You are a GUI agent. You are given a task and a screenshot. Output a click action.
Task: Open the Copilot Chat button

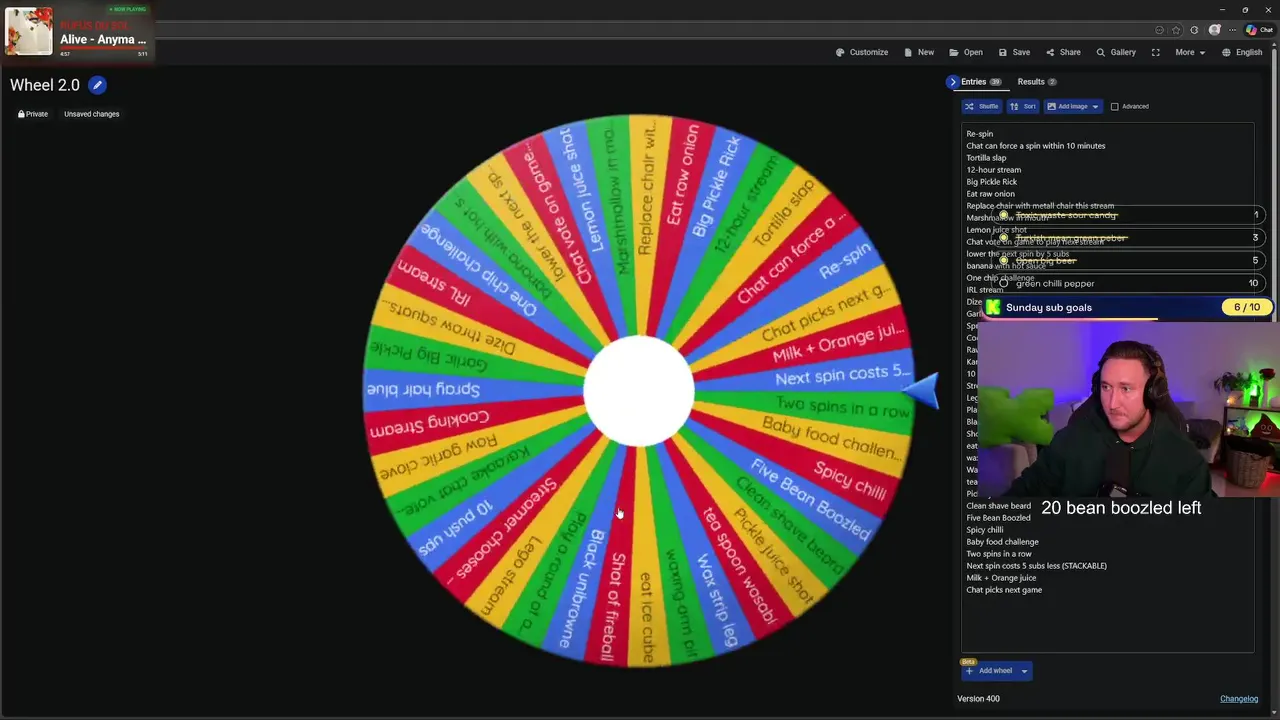point(1259,30)
